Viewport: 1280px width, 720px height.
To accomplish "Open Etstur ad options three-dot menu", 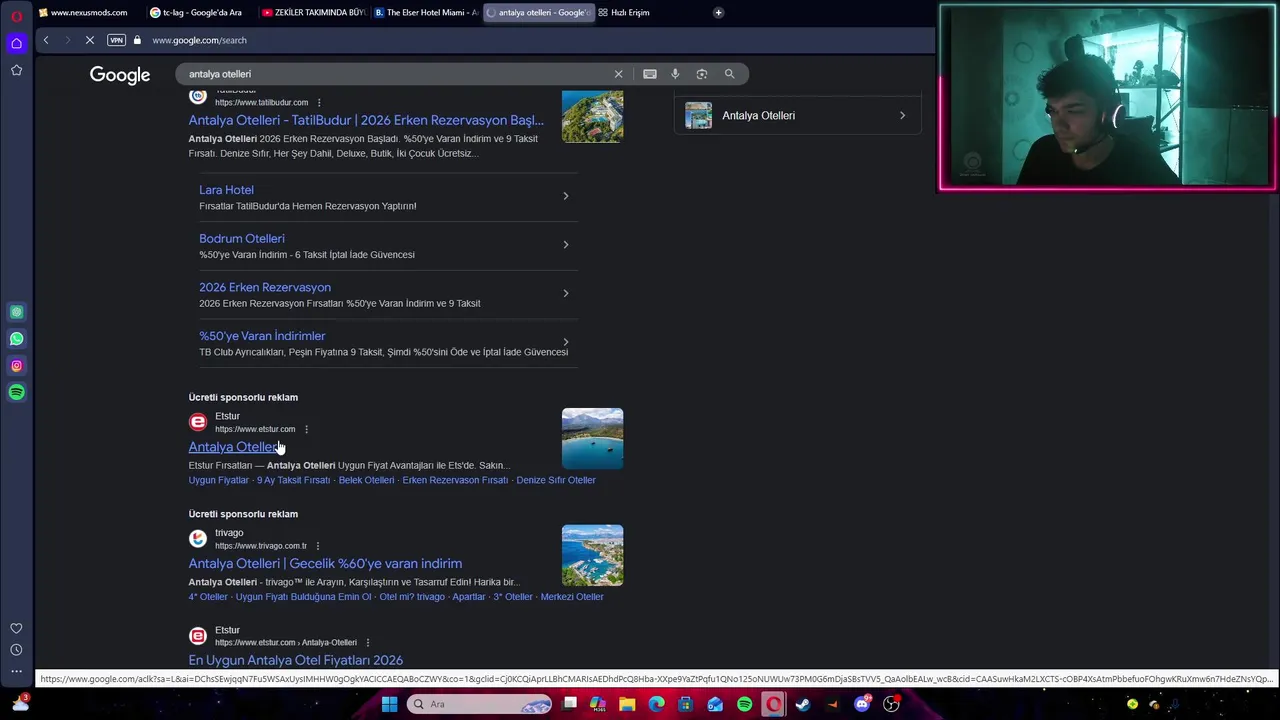I will (x=306, y=429).
